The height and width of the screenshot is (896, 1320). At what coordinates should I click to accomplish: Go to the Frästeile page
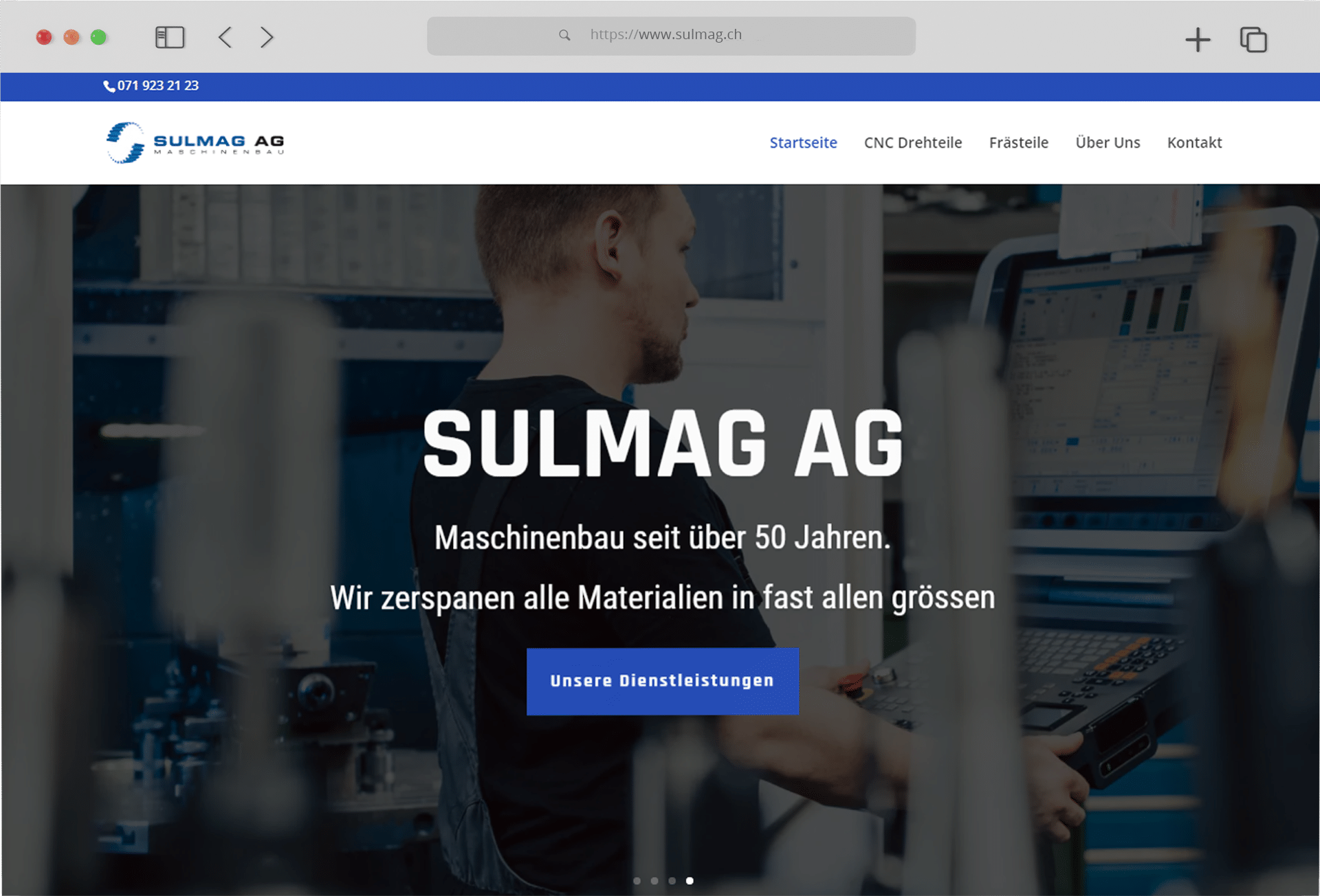tap(1018, 142)
